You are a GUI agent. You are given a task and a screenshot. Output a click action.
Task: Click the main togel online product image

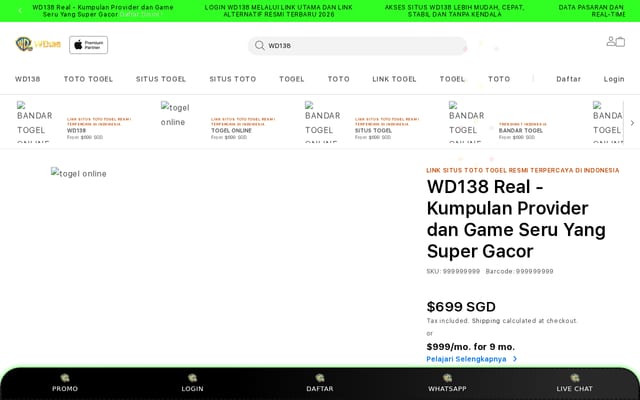(79, 173)
